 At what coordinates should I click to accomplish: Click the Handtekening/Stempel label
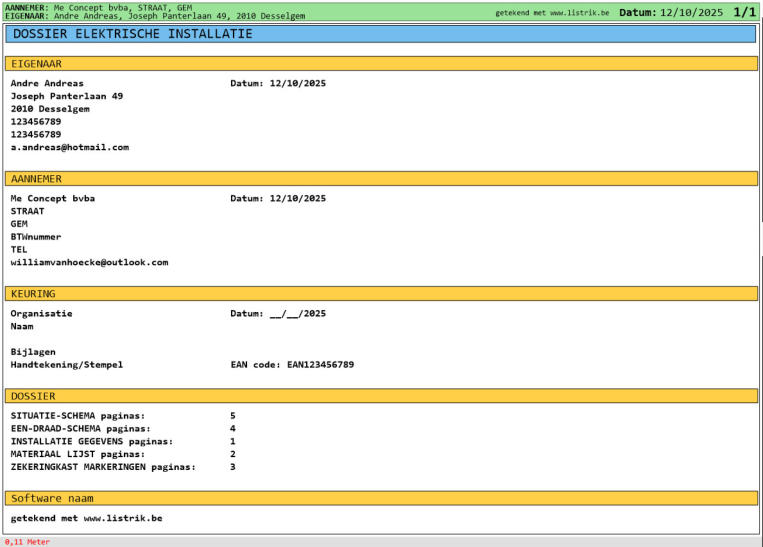[x=66, y=365]
